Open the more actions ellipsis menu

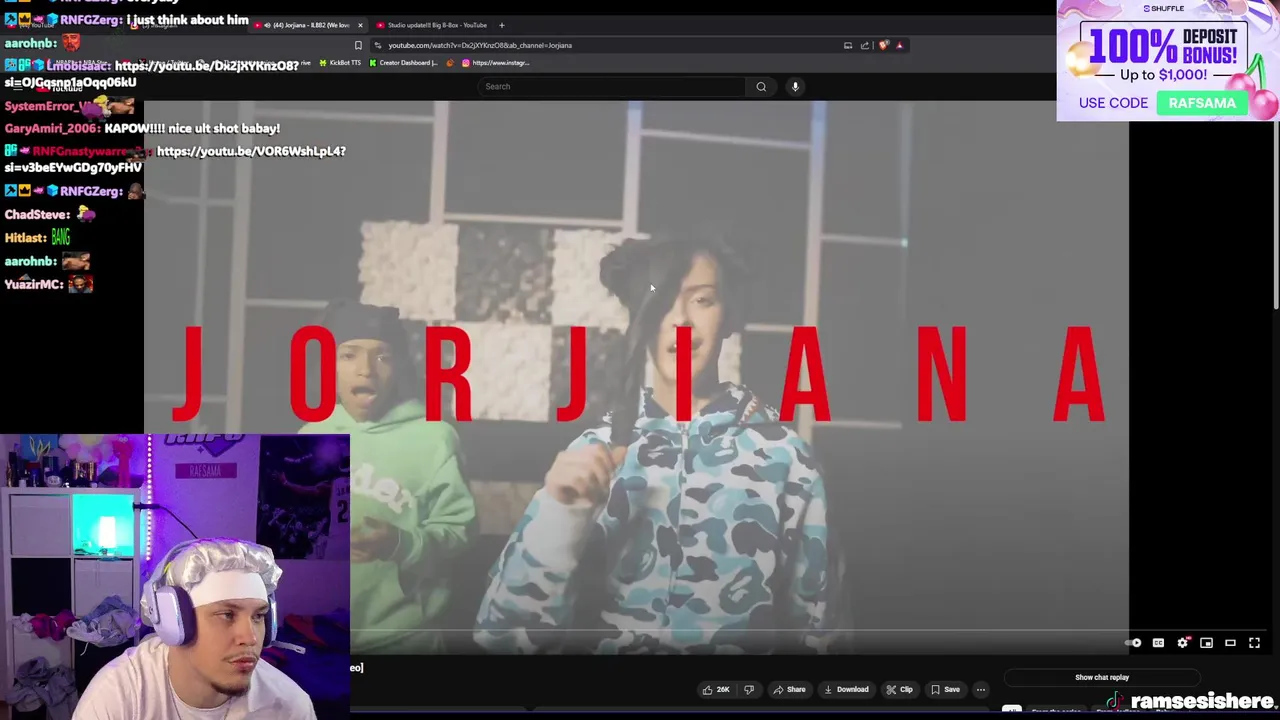(981, 689)
